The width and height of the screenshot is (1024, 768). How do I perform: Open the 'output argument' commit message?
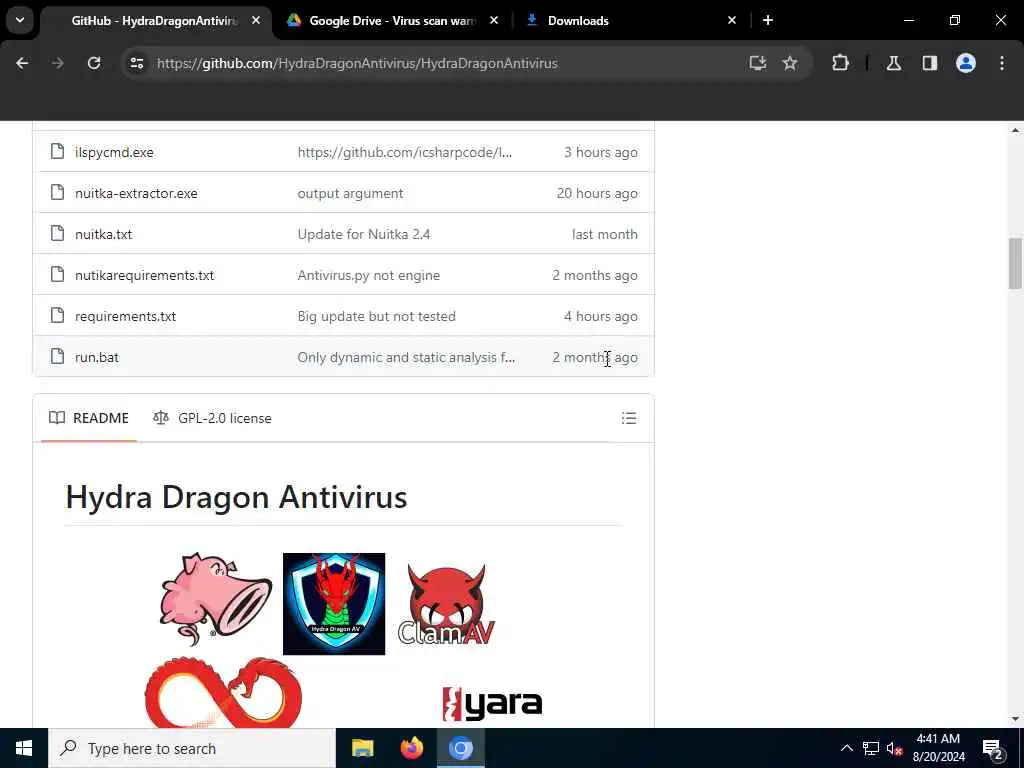[x=350, y=193]
